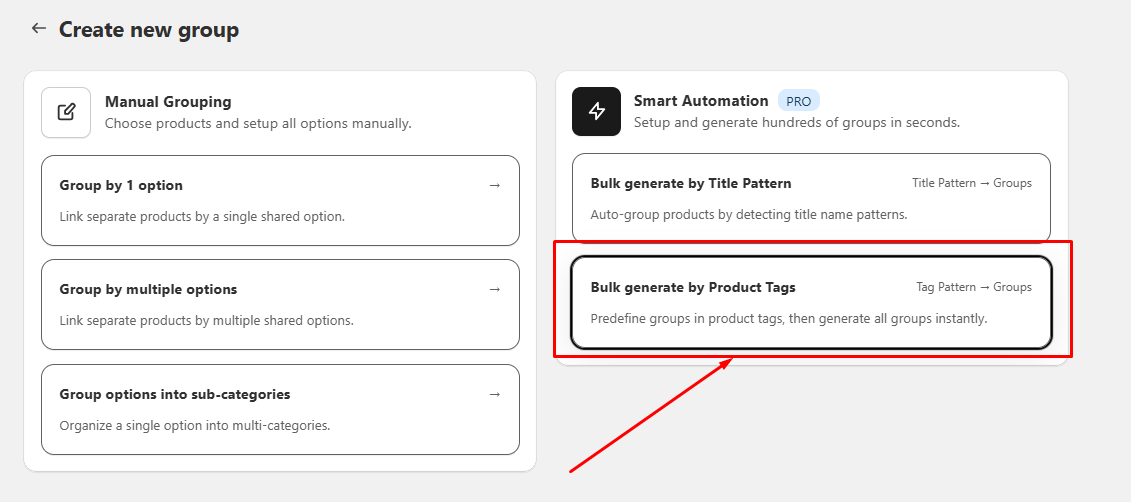Click the arrow in Group by 1 option

pos(494,185)
